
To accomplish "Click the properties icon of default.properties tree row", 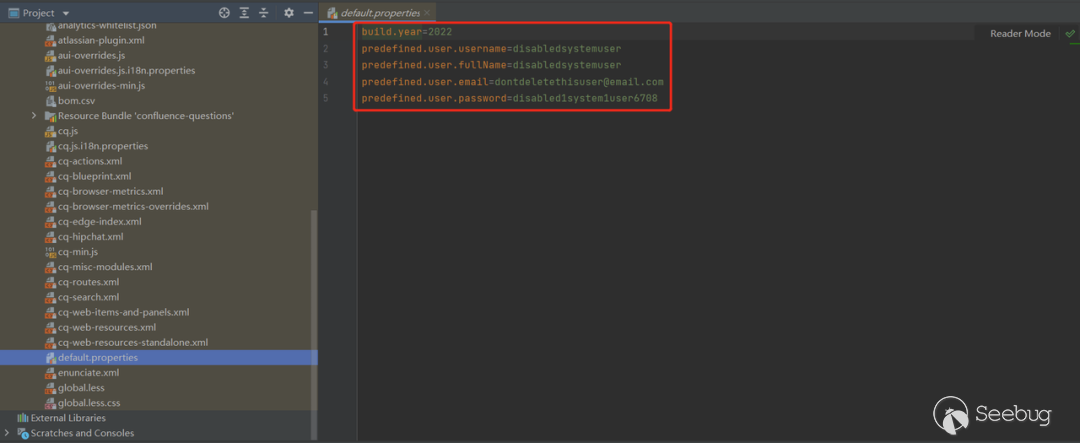I will [50, 358].
